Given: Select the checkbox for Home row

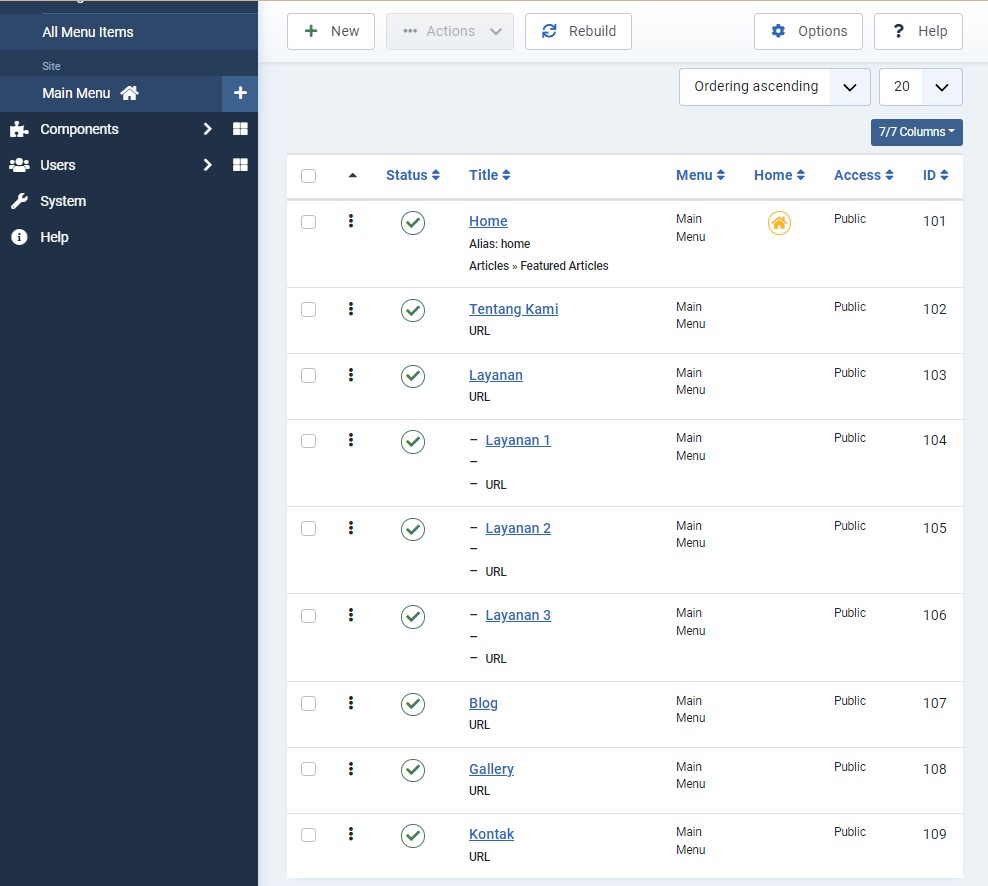Looking at the screenshot, I should pyautogui.click(x=308, y=222).
